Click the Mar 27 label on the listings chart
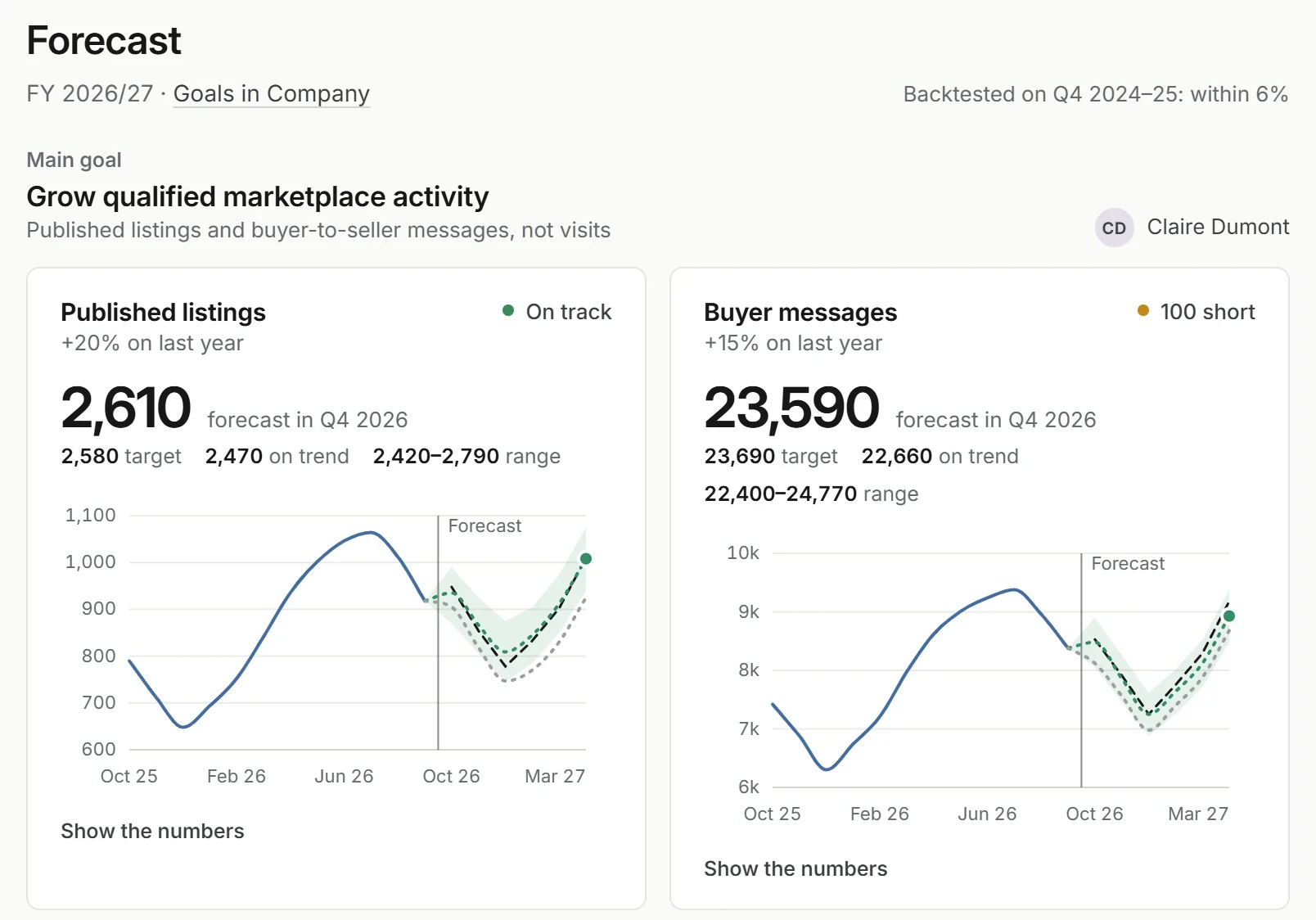Screen dimensions: 1316x920 point(555,776)
